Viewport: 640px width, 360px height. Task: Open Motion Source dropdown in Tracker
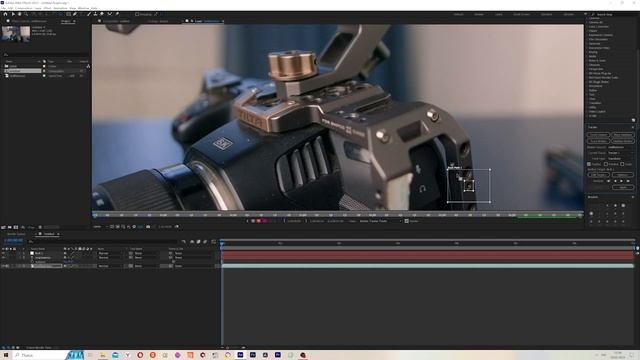[x=620, y=147]
